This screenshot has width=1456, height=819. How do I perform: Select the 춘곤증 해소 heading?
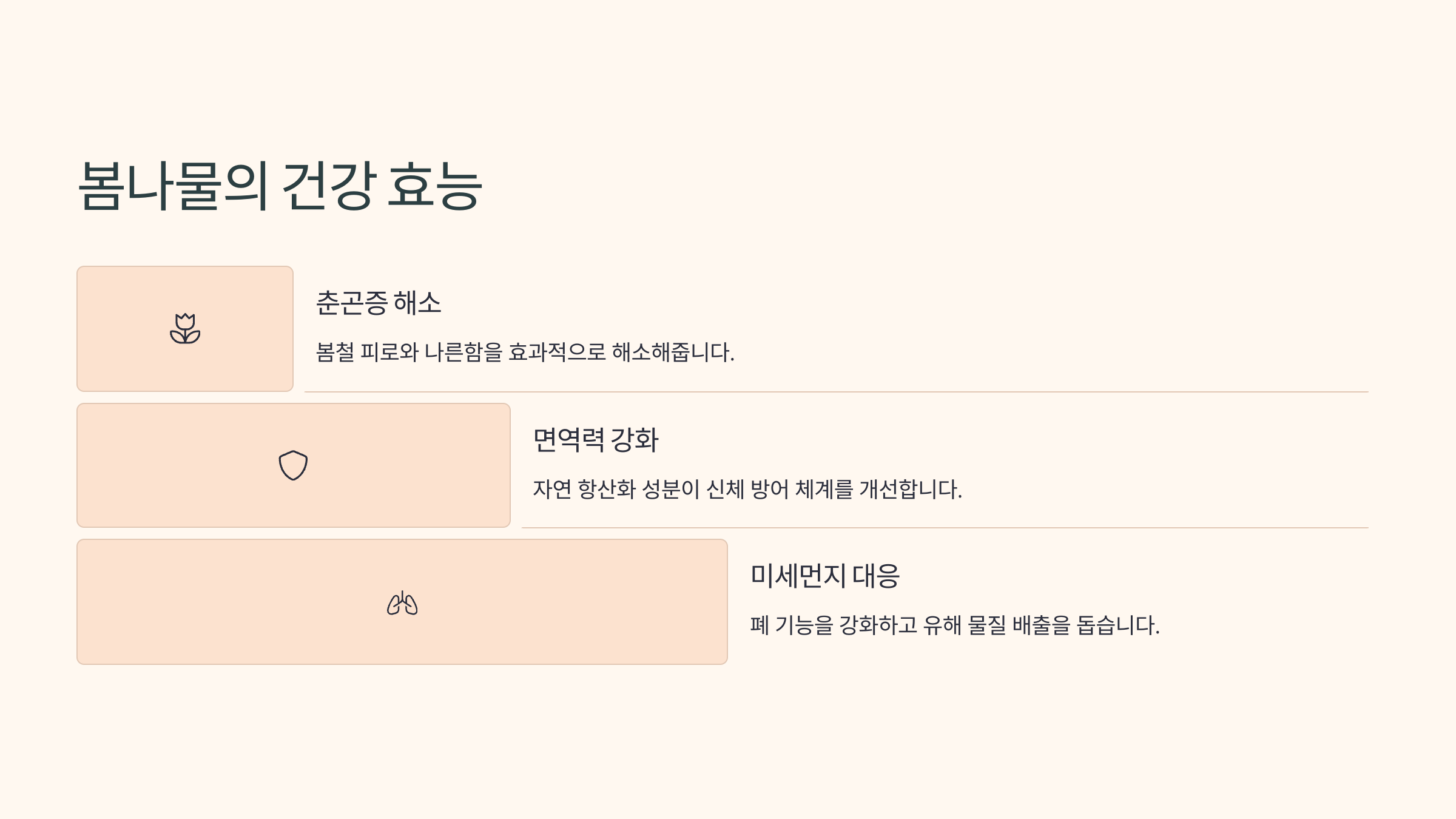379,303
